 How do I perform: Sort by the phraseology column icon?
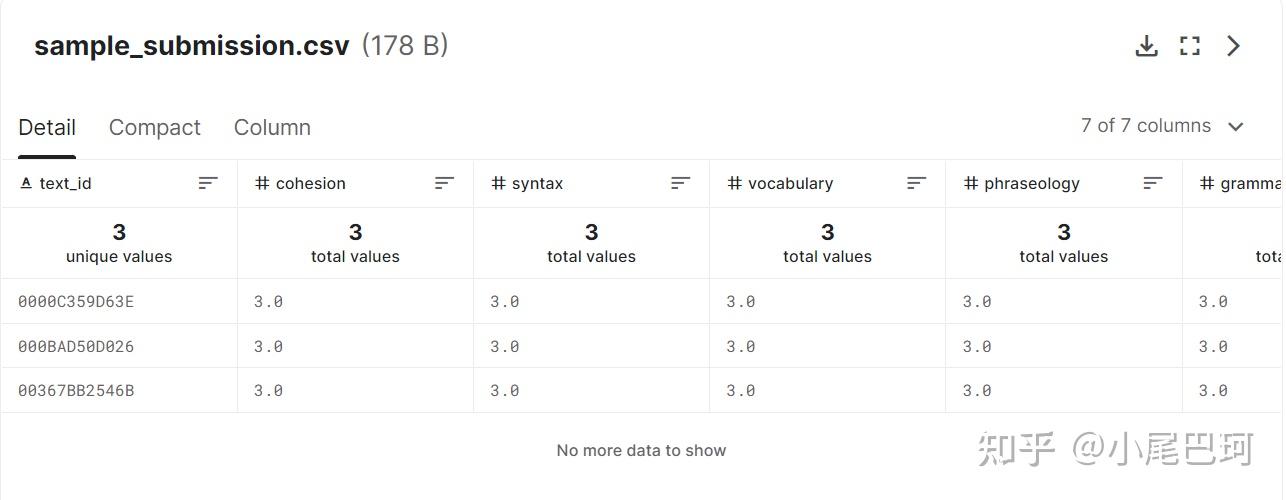(1153, 183)
